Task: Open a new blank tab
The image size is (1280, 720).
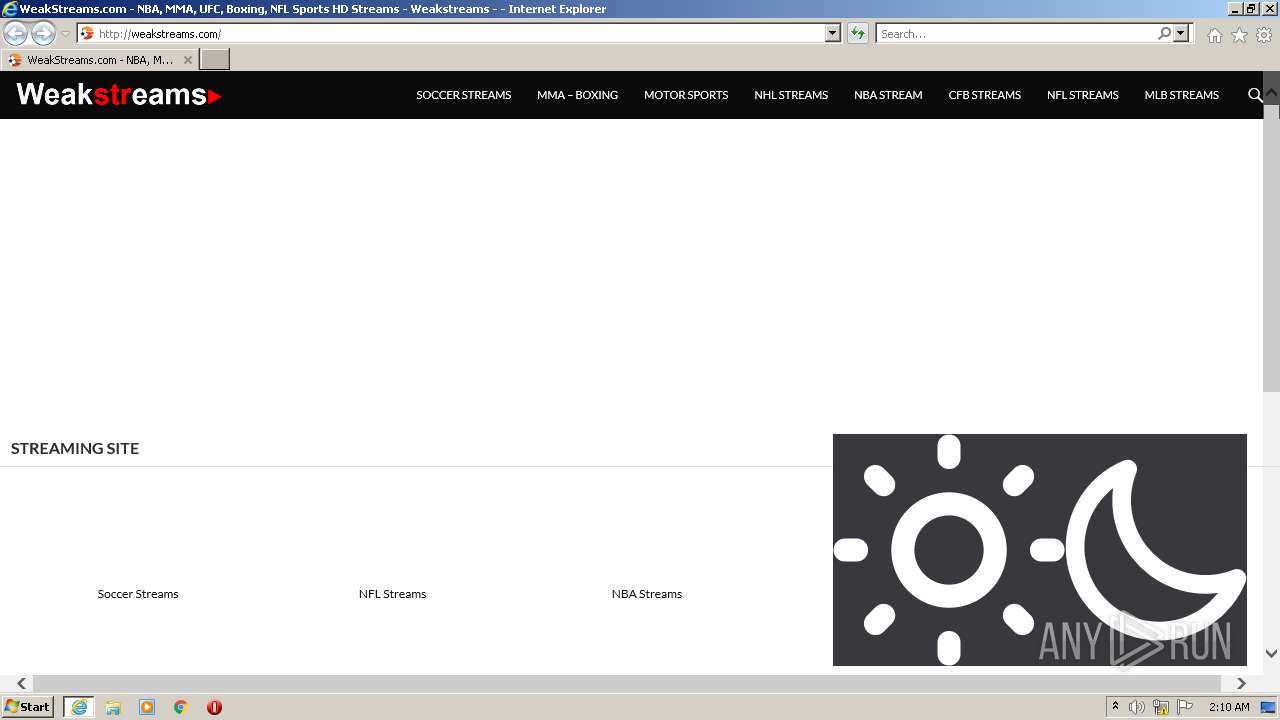Action: tap(215, 60)
